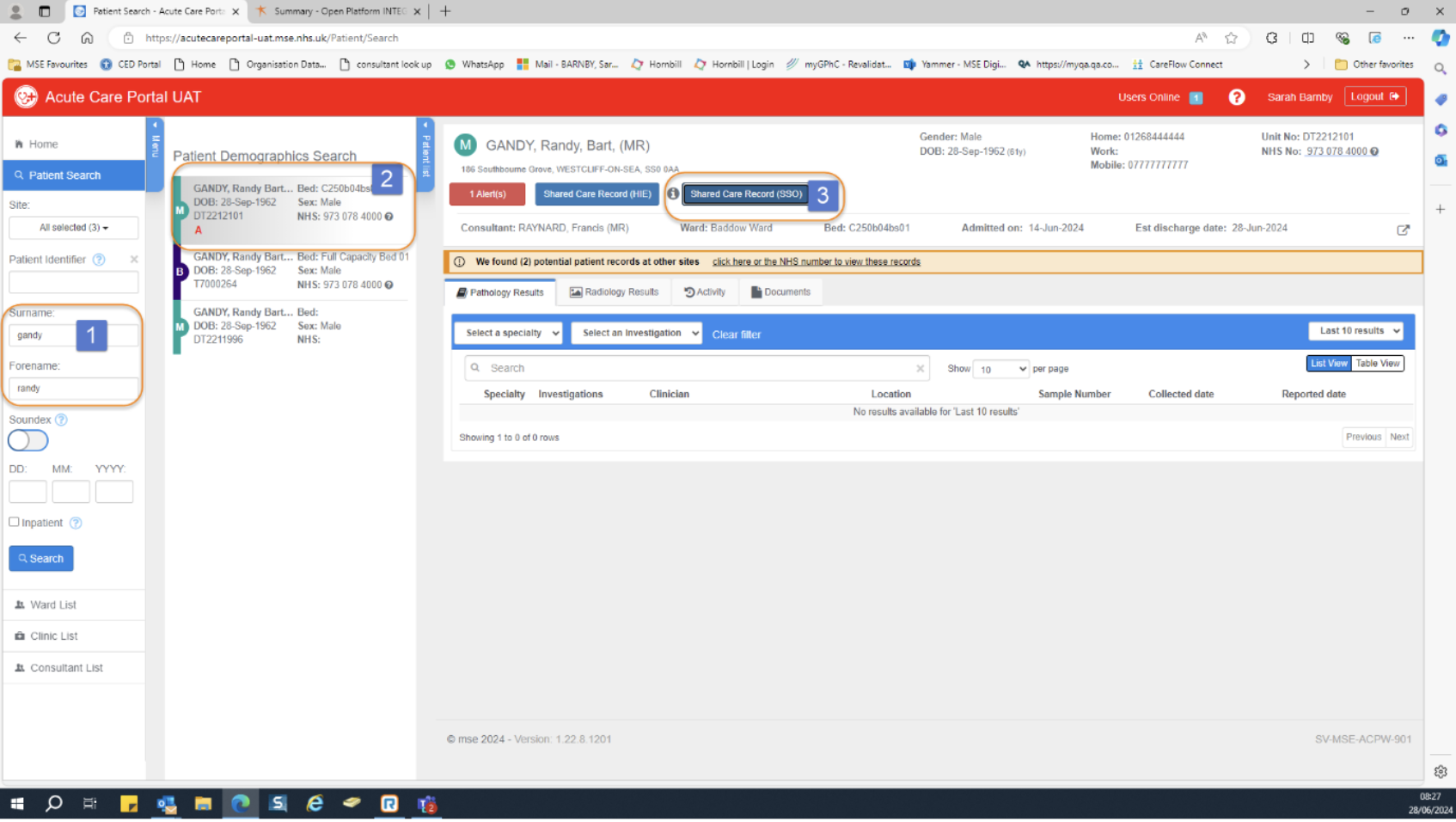Clear the results search box X icon
This screenshot has height=822, width=1456.
[920, 369]
